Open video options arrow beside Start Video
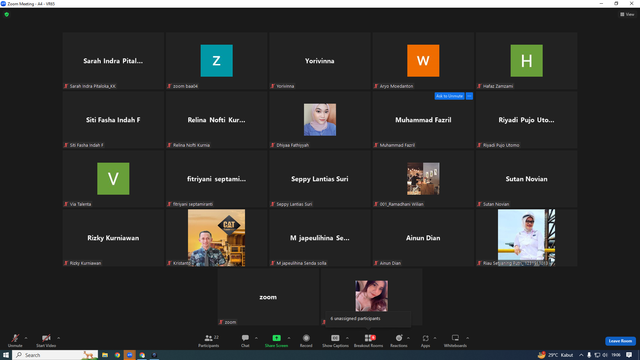The height and width of the screenshot is (360, 640). pyautogui.click(x=59, y=338)
